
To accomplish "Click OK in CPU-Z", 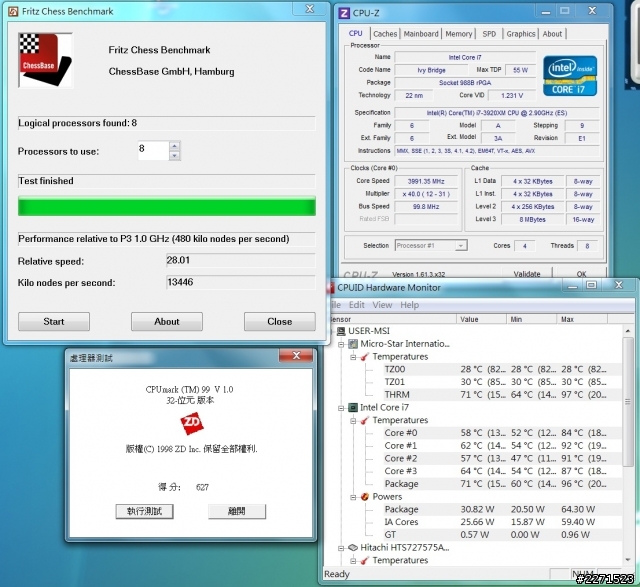I will pos(581,273).
